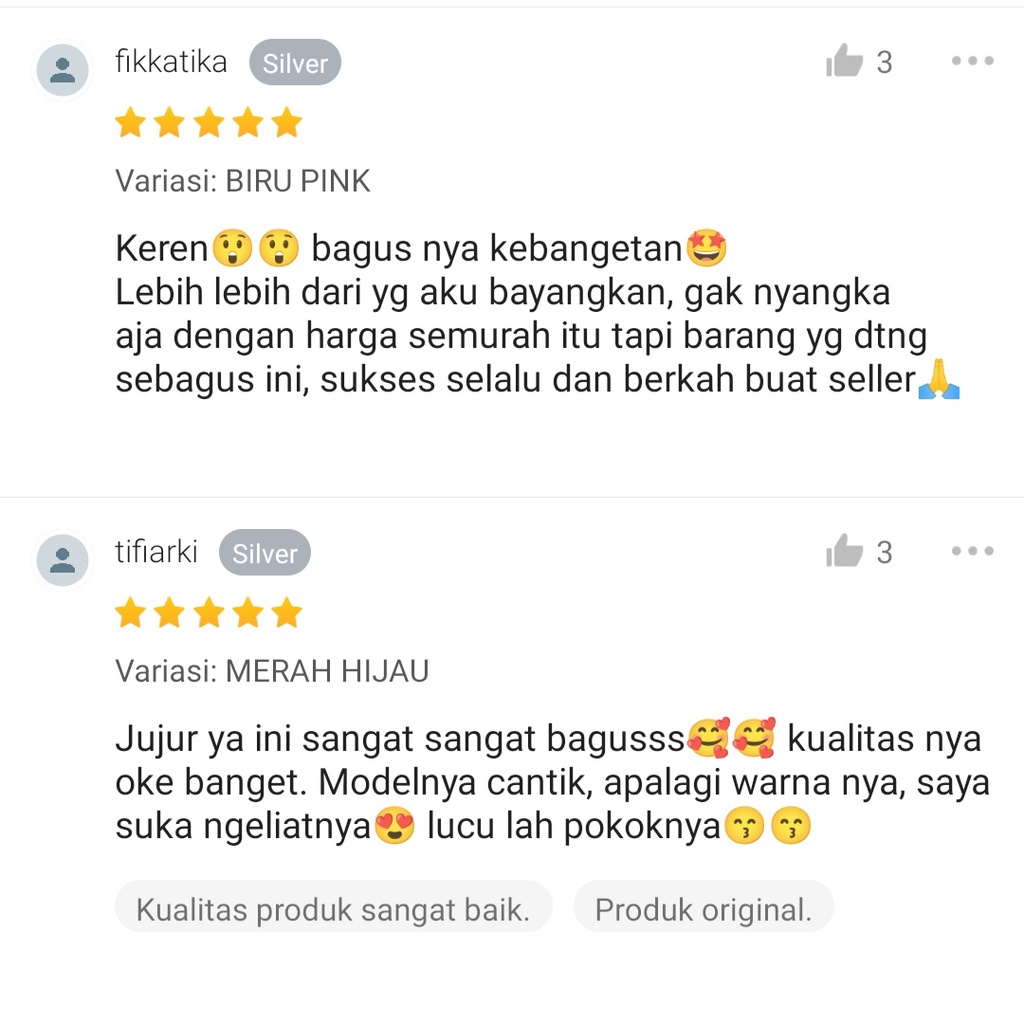This screenshot has height=1024, width=1024.
Task: Tap like count 3 on fikkatika's review
Action: pyautogui.click(x=884, y=63)
